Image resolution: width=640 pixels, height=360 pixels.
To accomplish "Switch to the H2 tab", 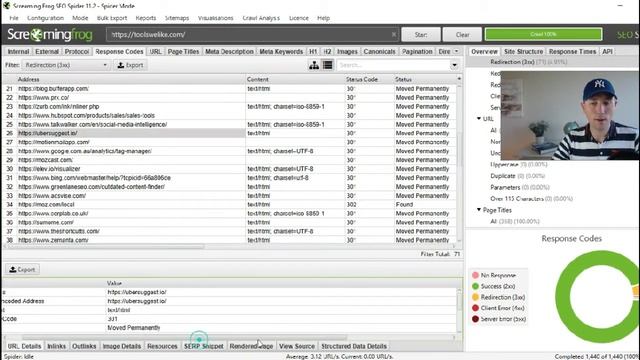I will [327, 51].
